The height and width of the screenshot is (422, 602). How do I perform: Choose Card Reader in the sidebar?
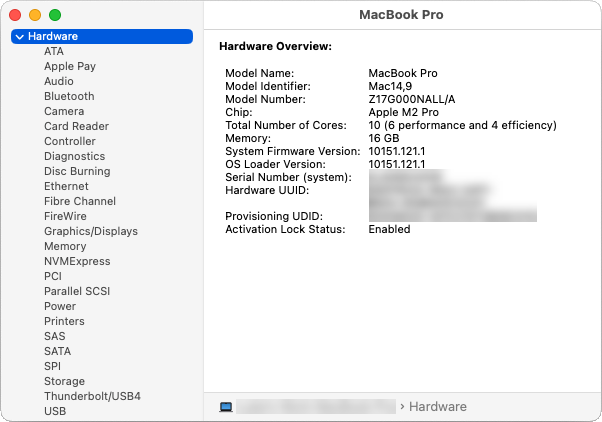coord(76,126)
